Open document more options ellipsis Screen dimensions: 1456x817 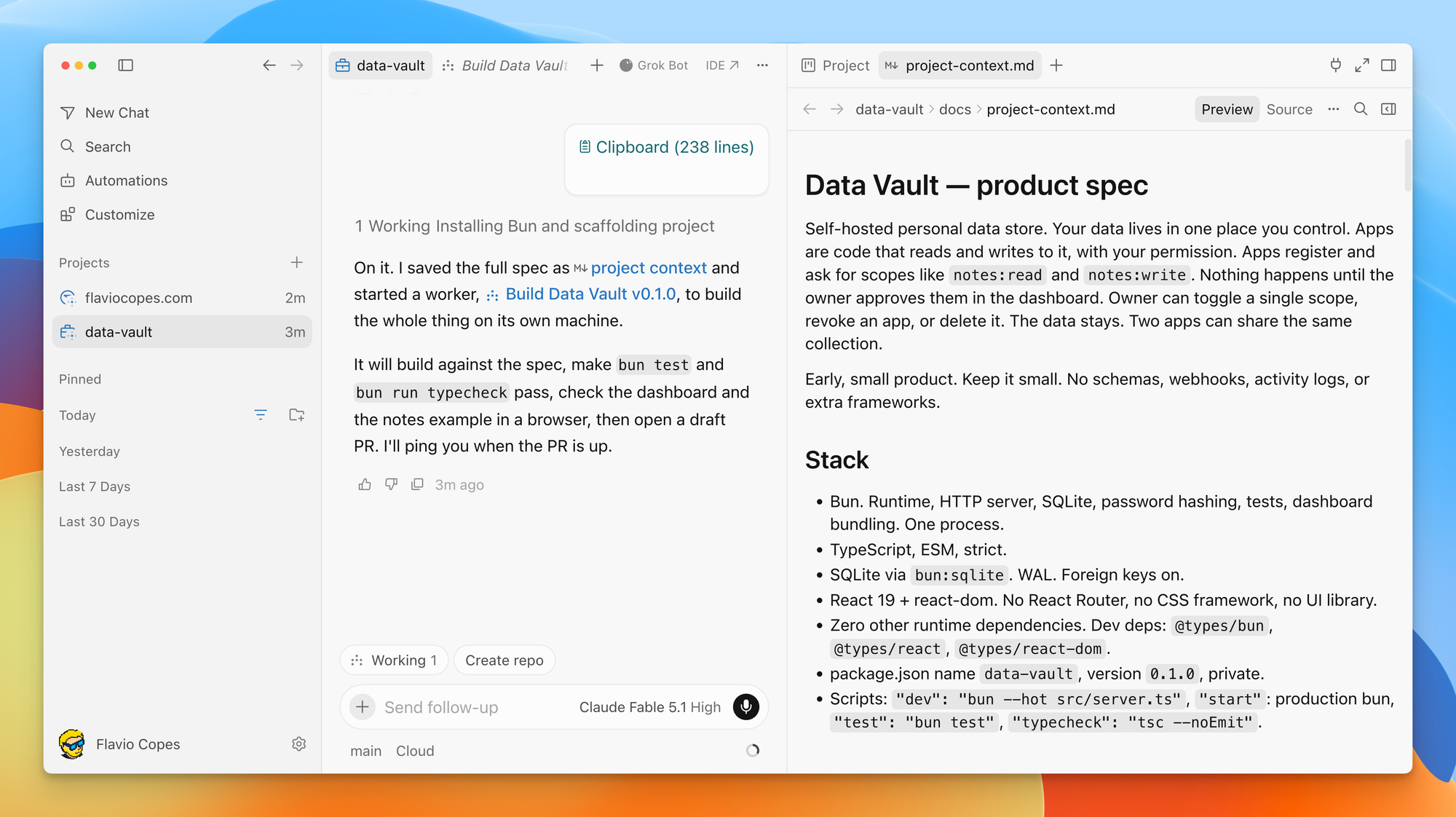coord(1333,109)
